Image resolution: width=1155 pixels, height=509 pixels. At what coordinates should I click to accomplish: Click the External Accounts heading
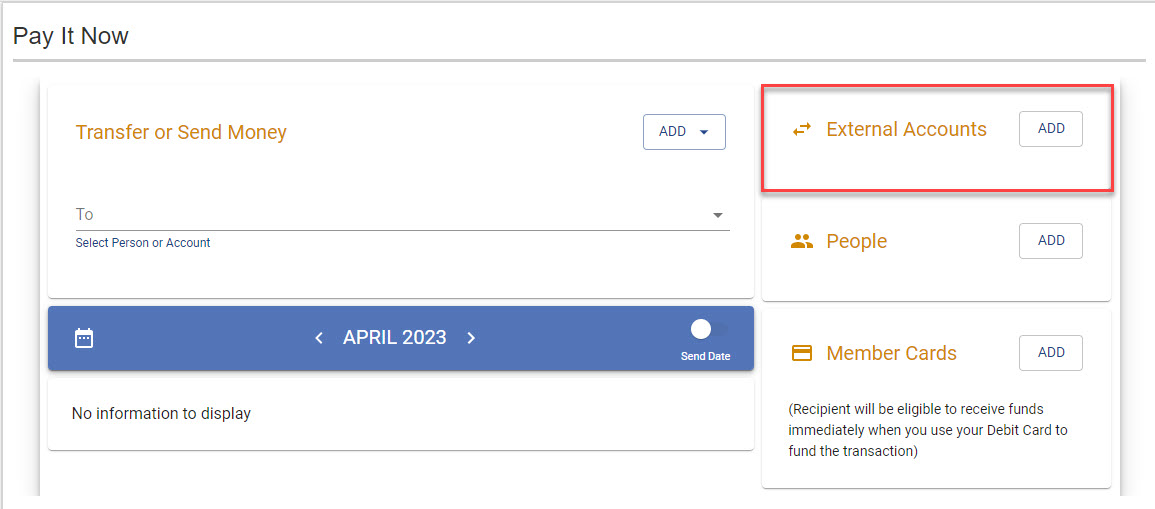906,130
